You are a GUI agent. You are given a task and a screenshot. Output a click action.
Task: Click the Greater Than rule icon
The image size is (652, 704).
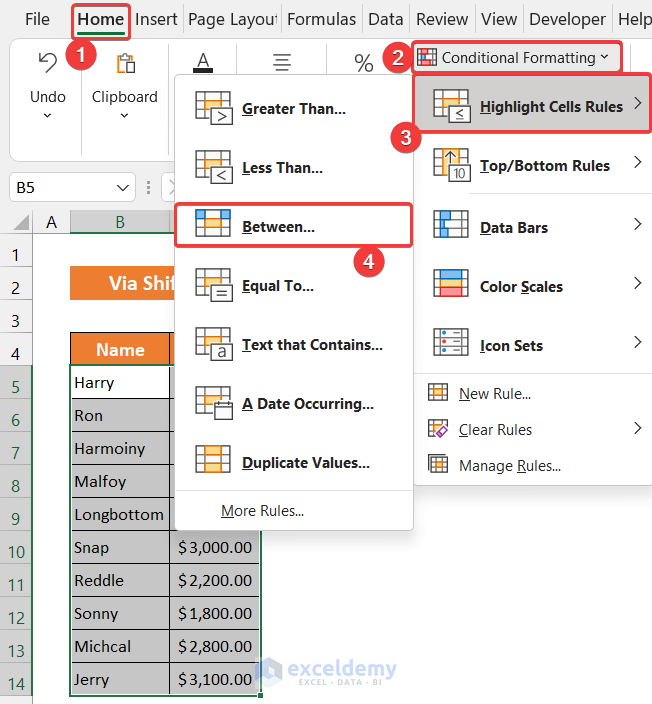pos(214,108)
